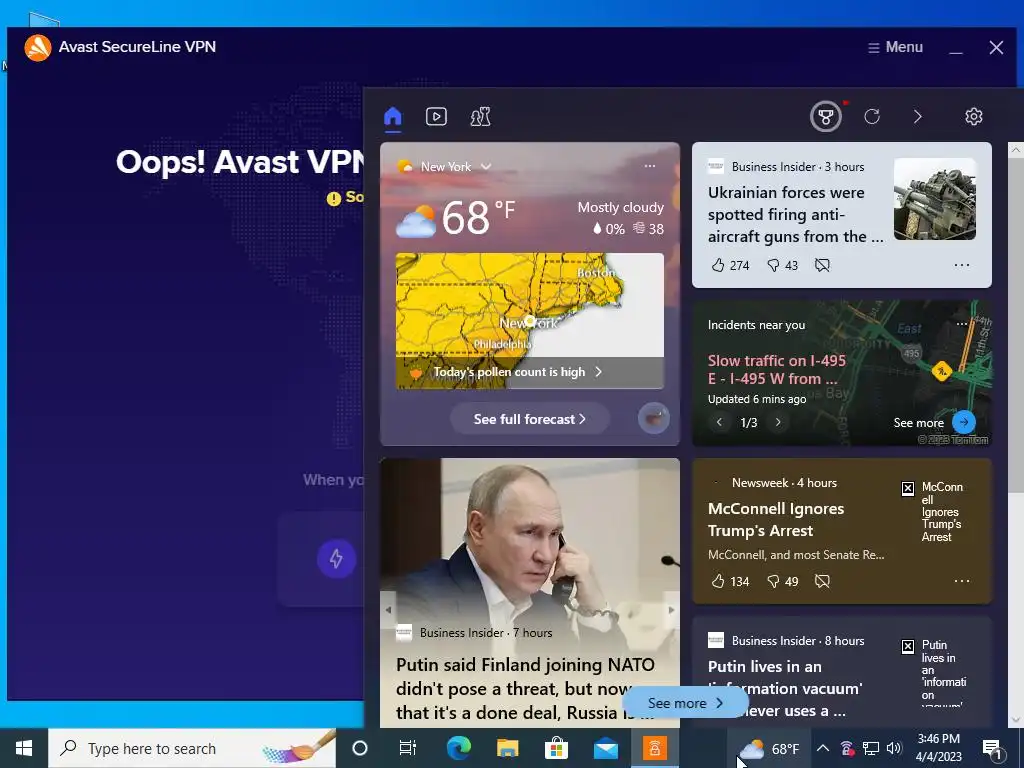
Task: Click the Avast VPN tray icon
Action: (846, 748)
